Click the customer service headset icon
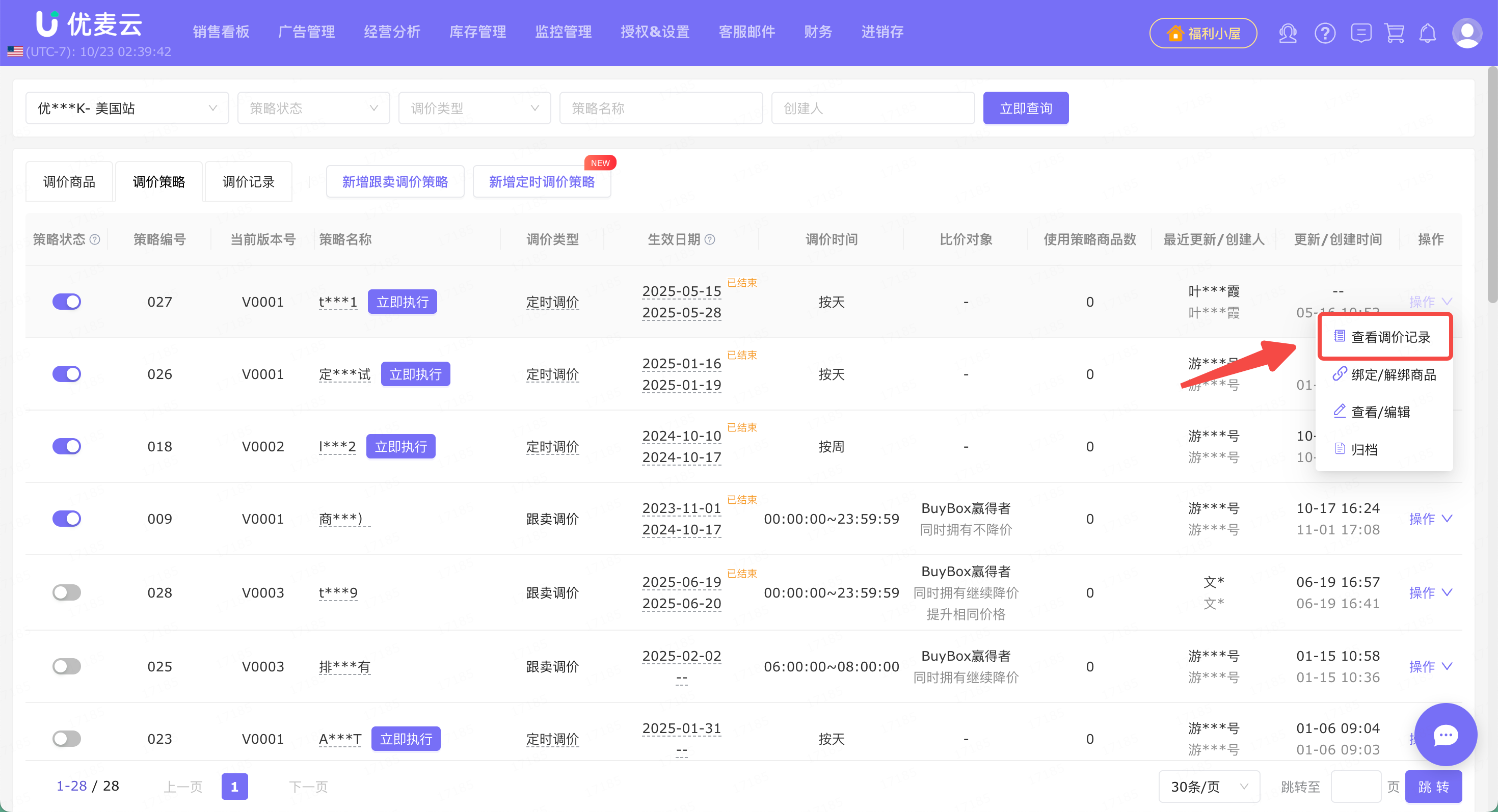Screen dimensions: 1498x812 [1288, 33]
